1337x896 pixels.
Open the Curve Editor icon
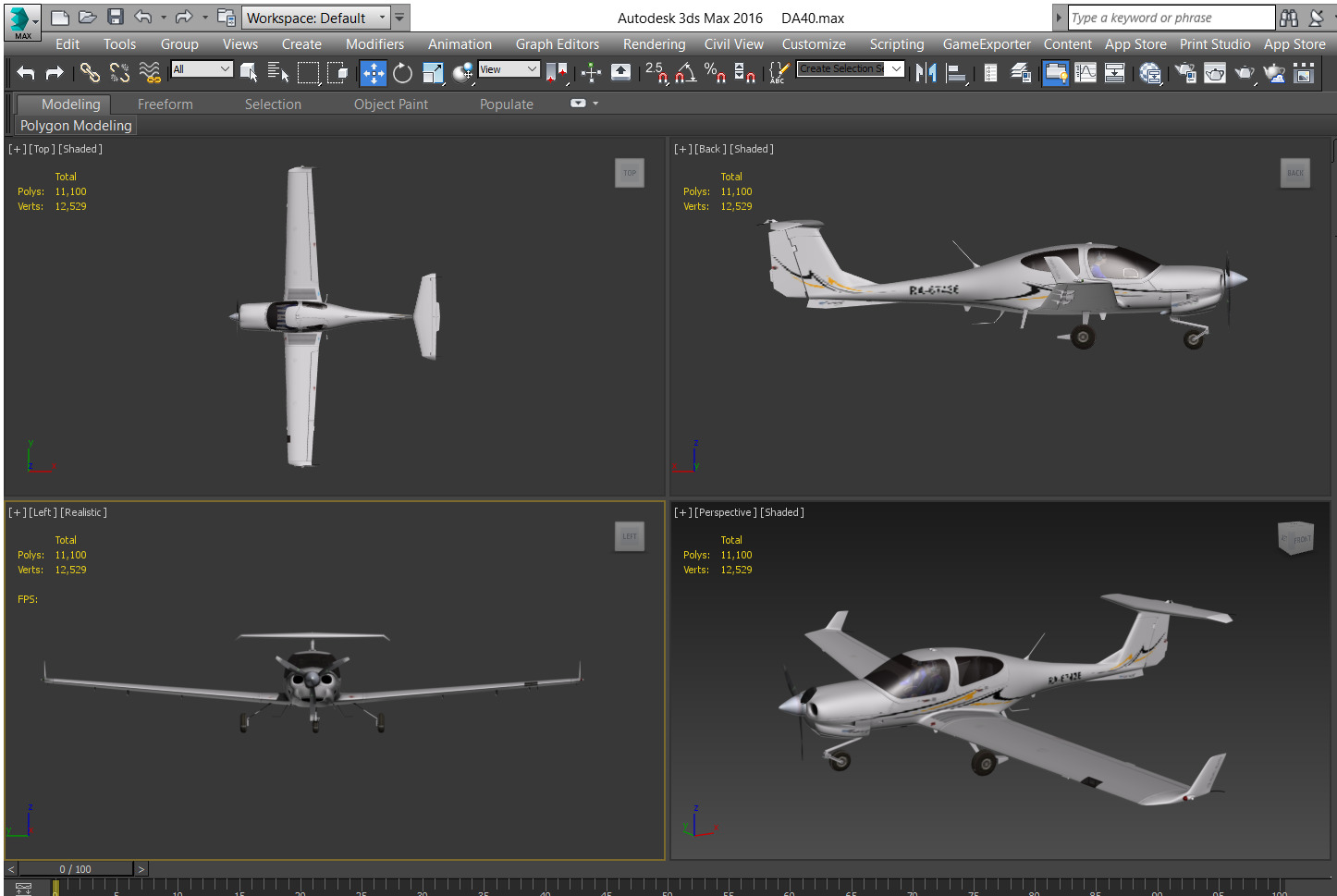pos(1086,73)
